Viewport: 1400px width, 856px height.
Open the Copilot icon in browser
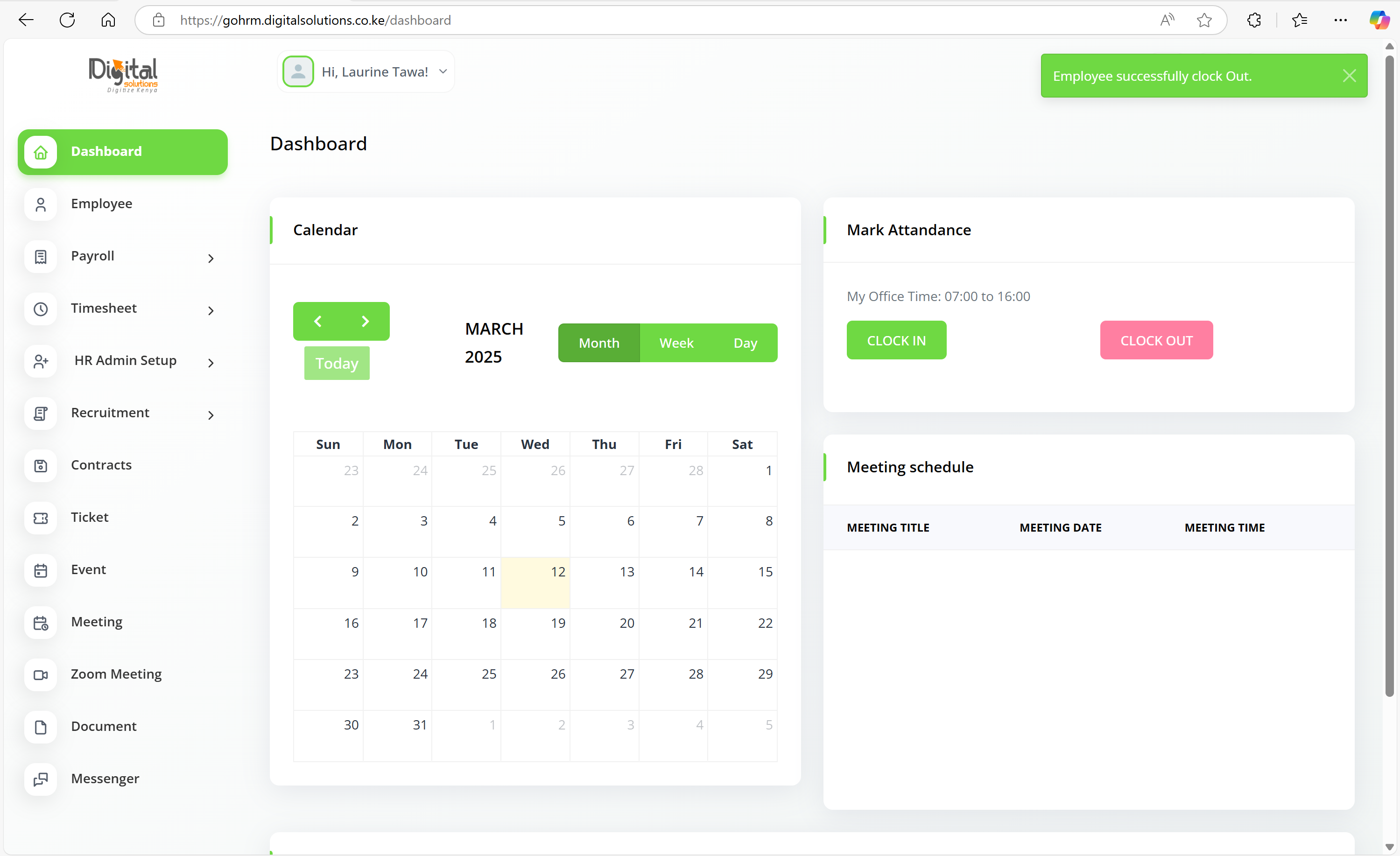tap(1379, 21)
